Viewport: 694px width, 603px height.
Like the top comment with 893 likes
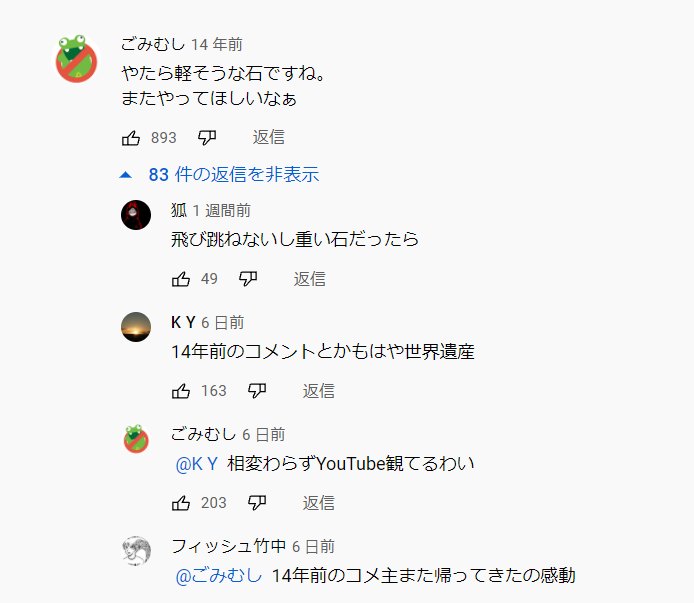[x=131, y=137]
